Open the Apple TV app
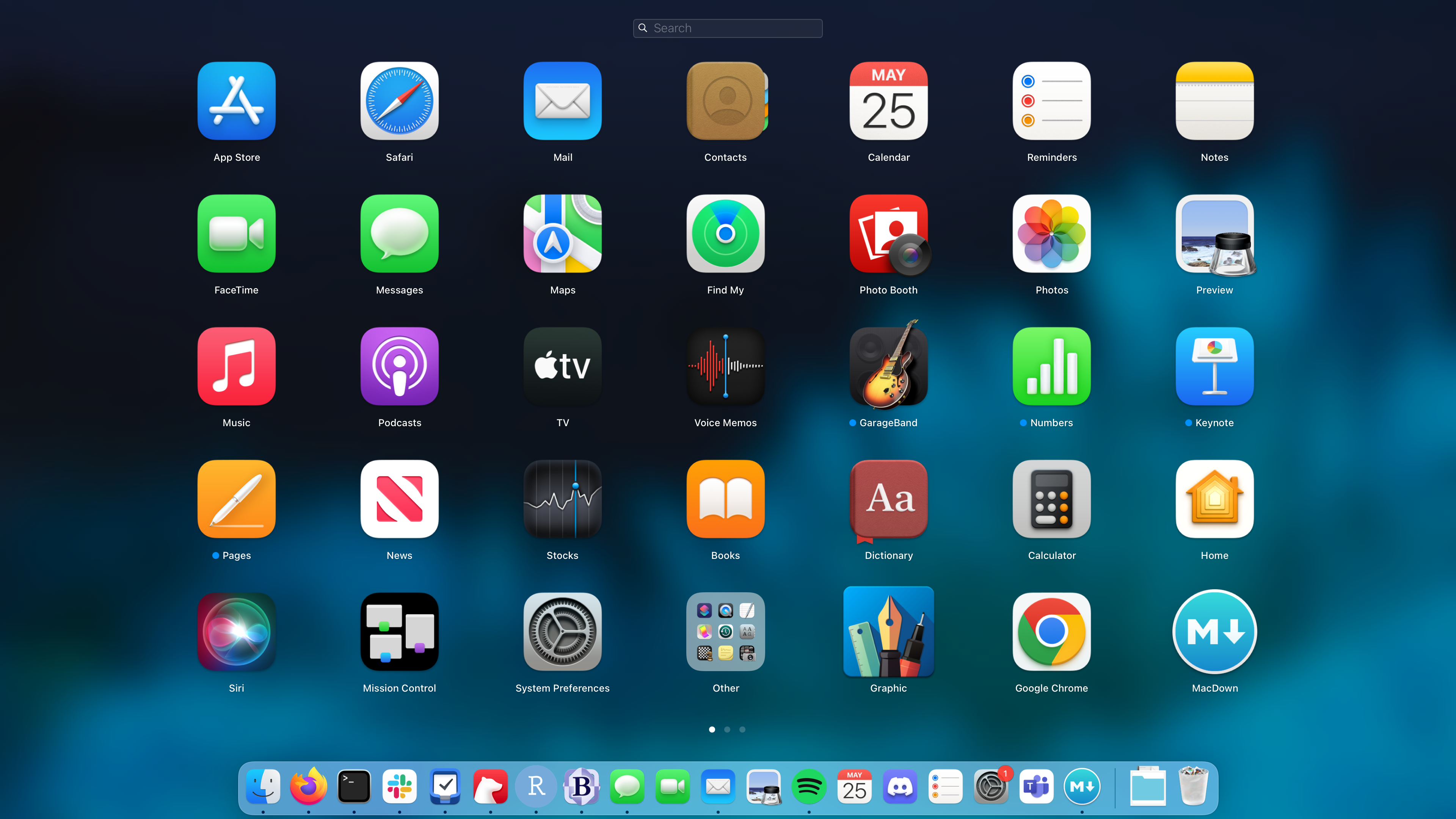The height and width of the screenshot is (819, 1456). (562, 366)
